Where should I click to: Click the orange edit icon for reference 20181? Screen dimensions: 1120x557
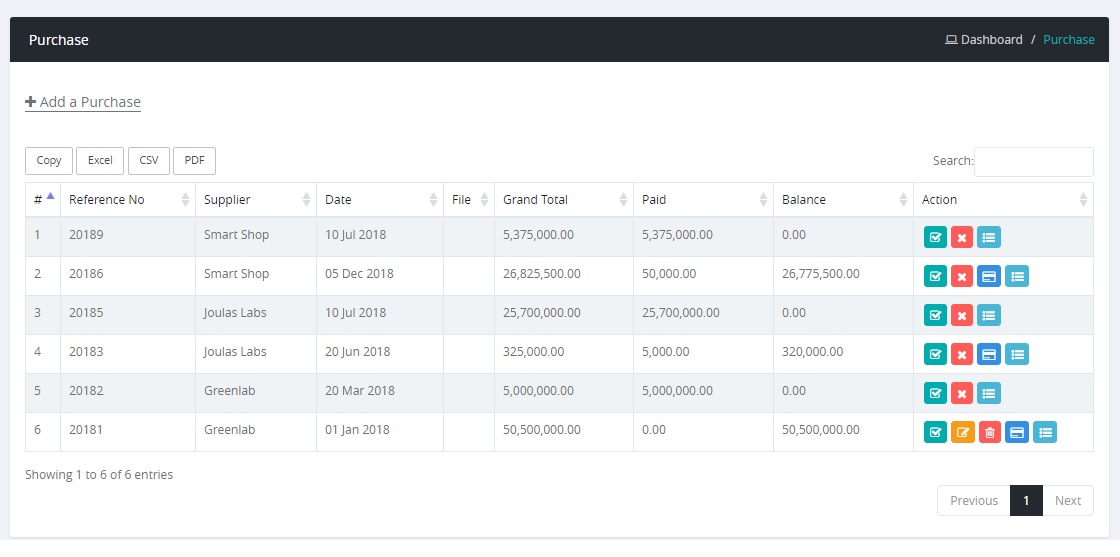962,432
